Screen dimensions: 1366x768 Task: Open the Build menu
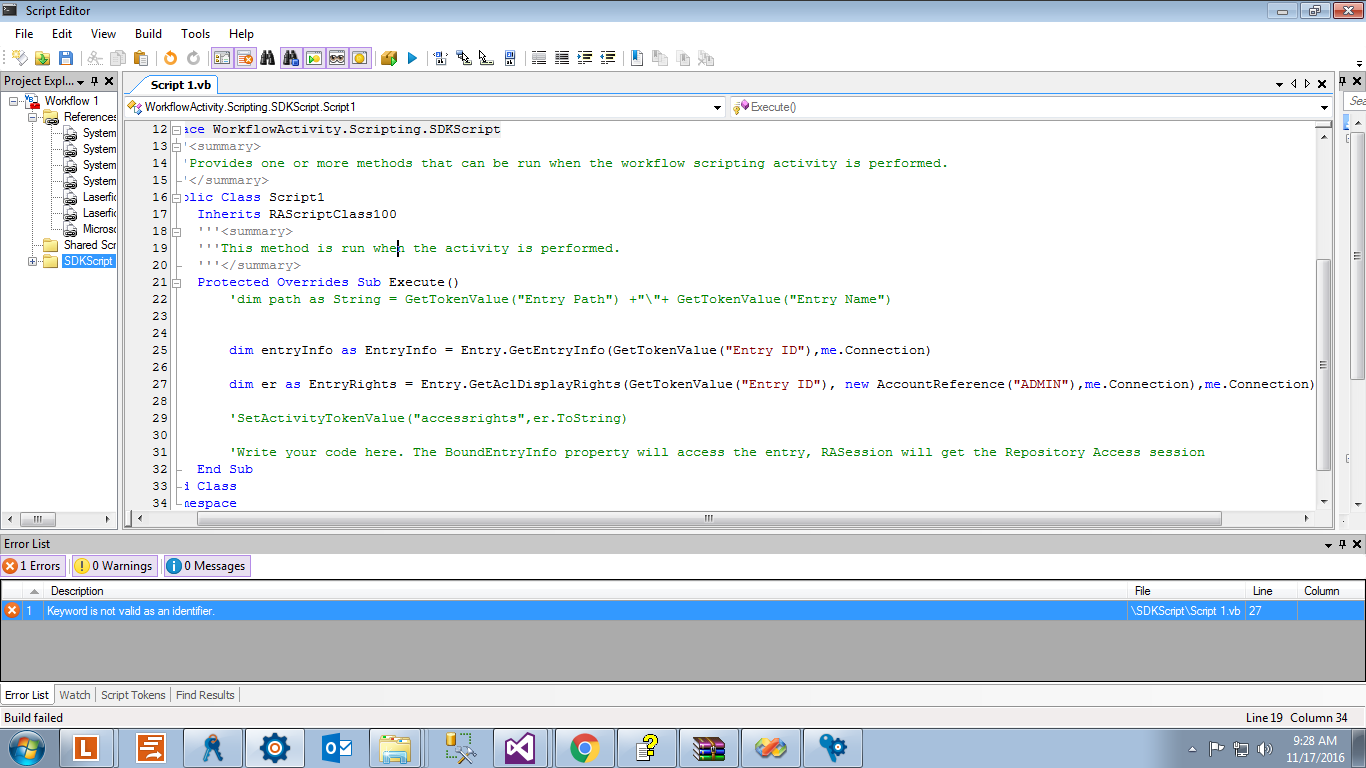pyautogui.click(x=148, y=34)
